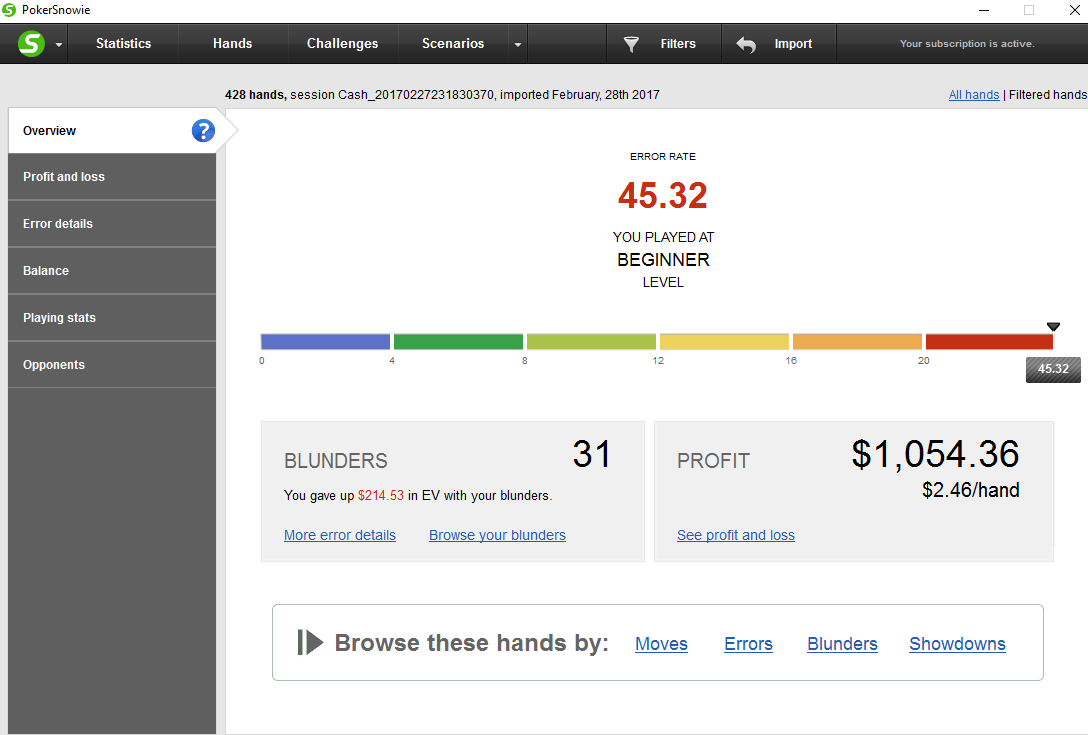The width and height of the screenshot is (1088, 735).
Task: Click the blunders count 31
Action: [x=592, y=455]
